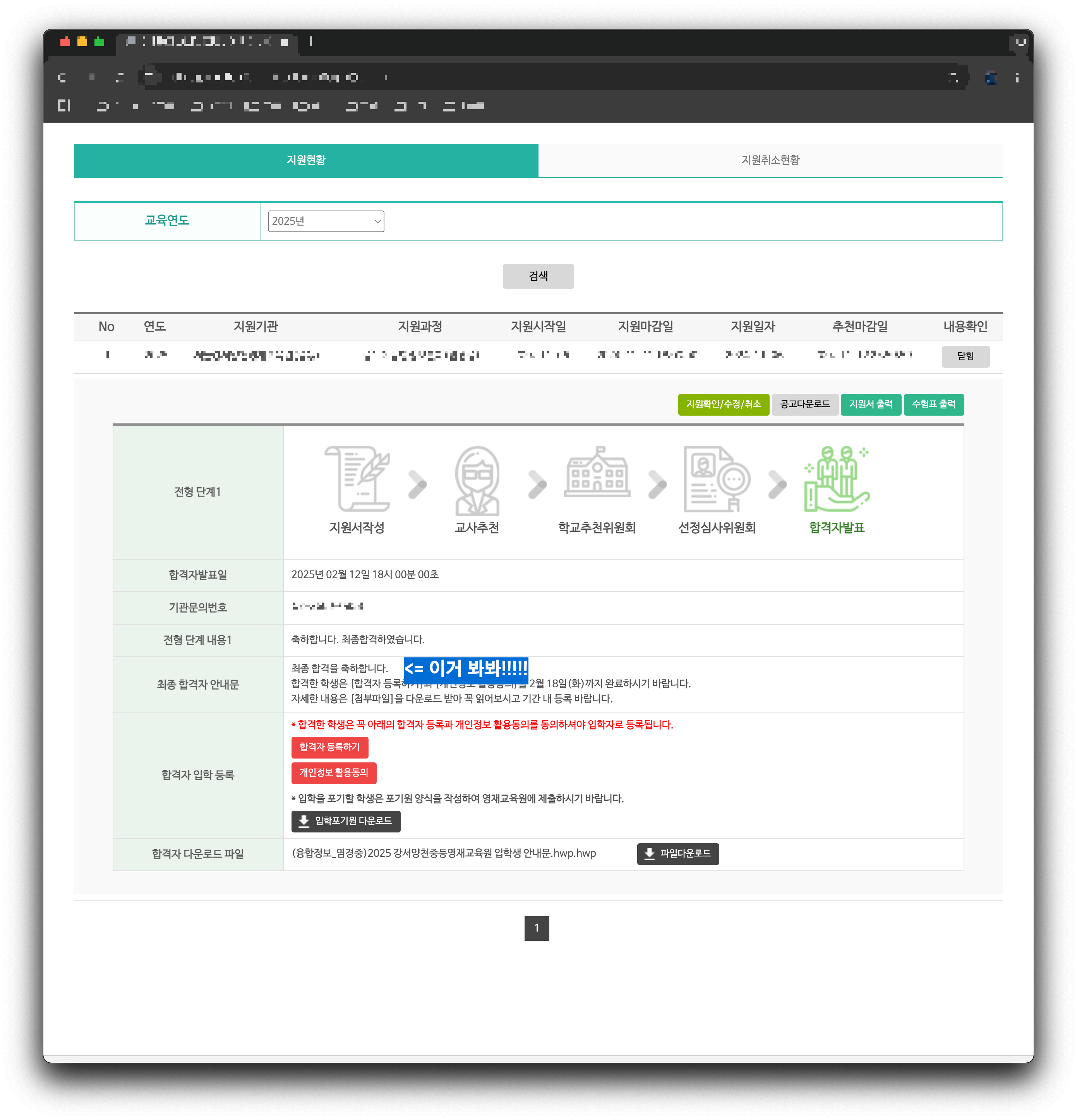Click the green 합격자발표 people icon
The width and height of the screenshot is (1077, 1120).
(836, 479)
